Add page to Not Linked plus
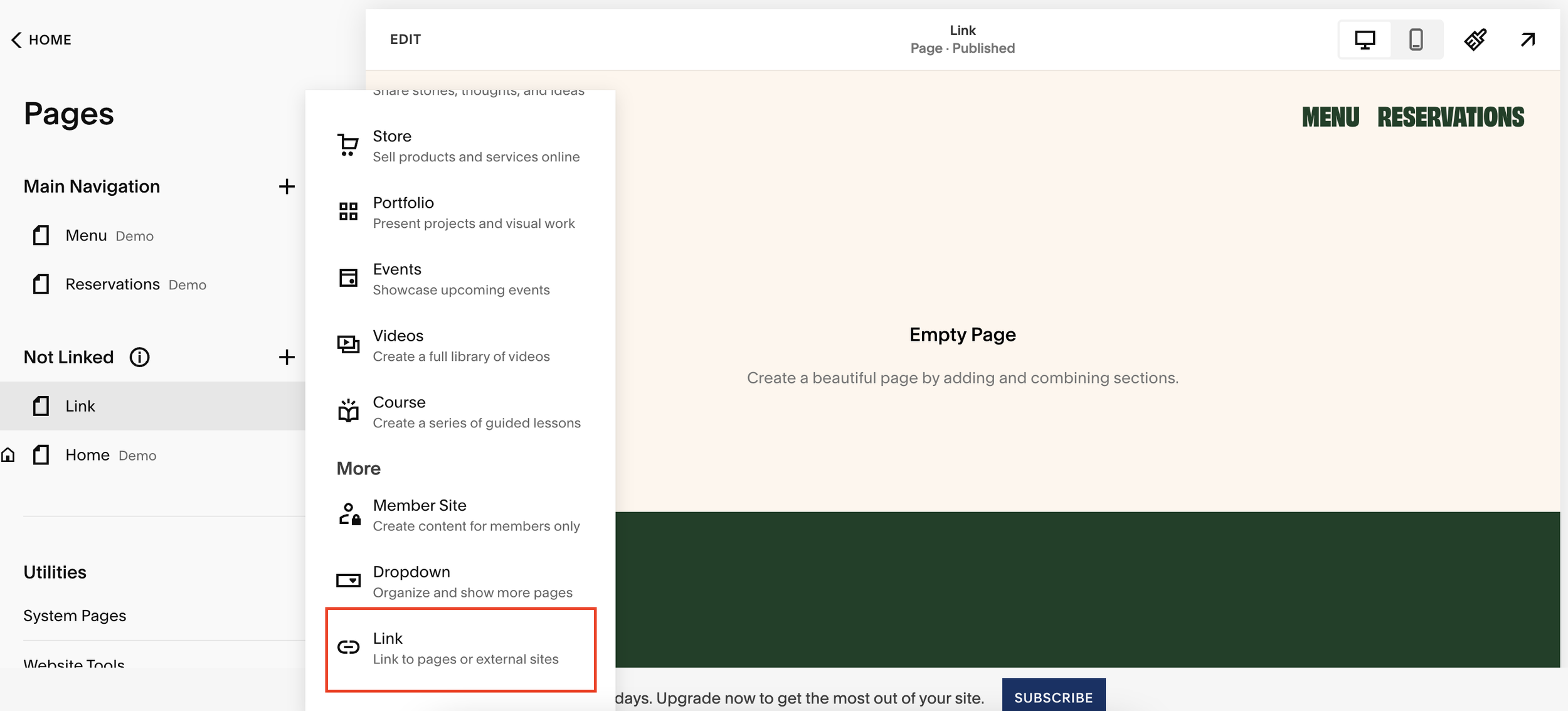The width and height of the screenshot is (1568, 711). coord(287,357)
